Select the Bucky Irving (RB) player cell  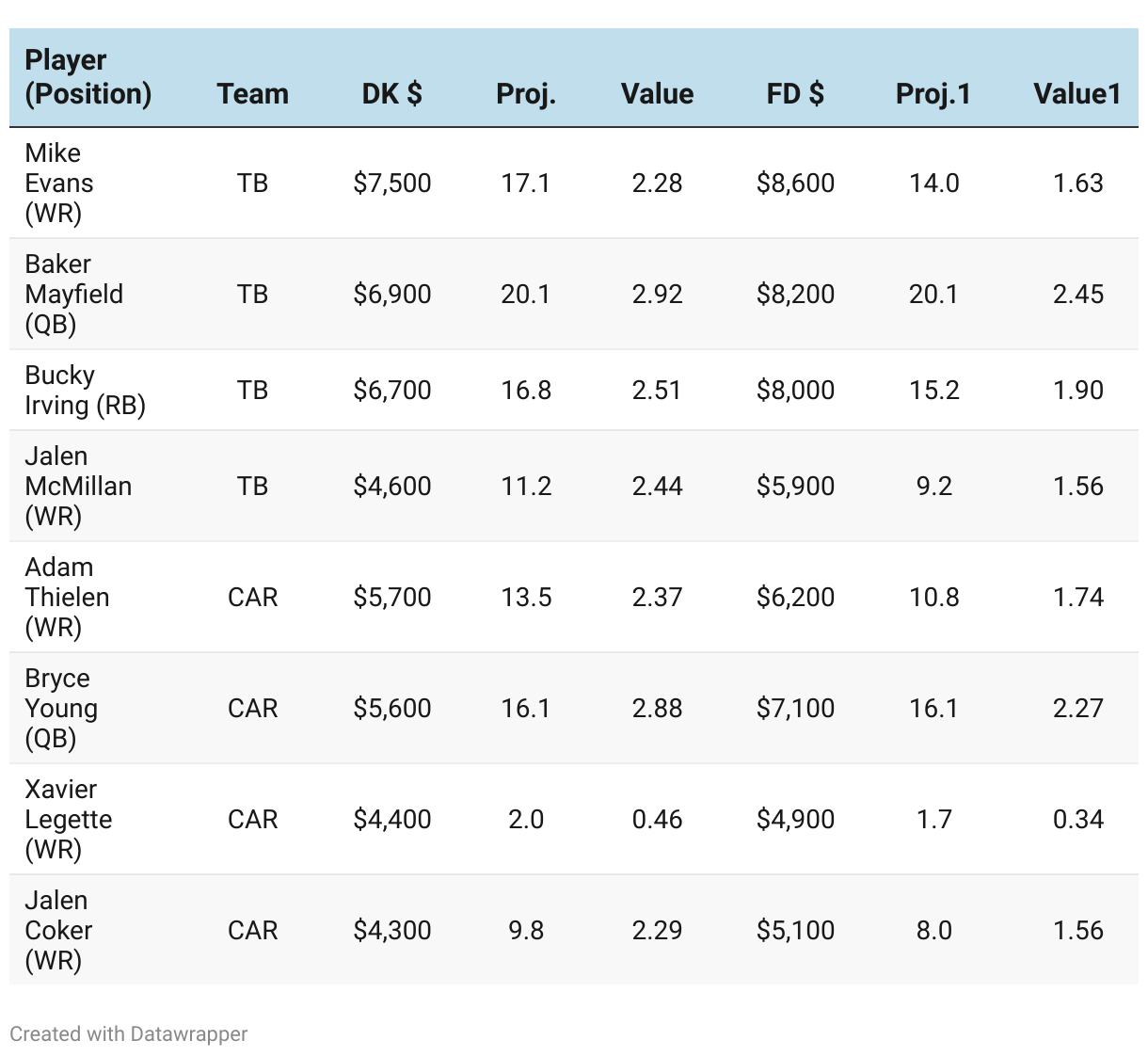[85, 390]
